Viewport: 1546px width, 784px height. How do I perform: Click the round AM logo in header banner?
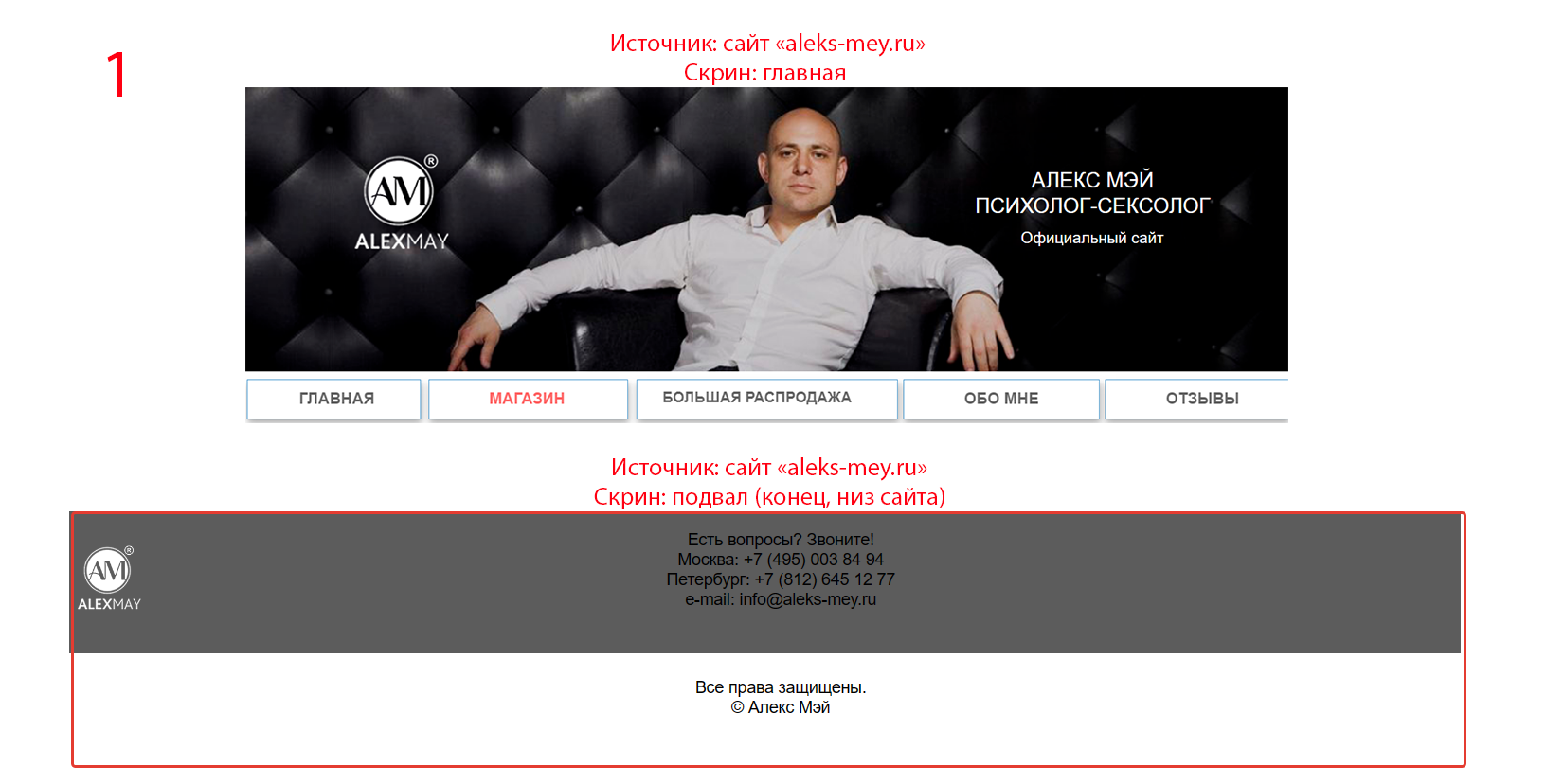[x=399, y=191]
